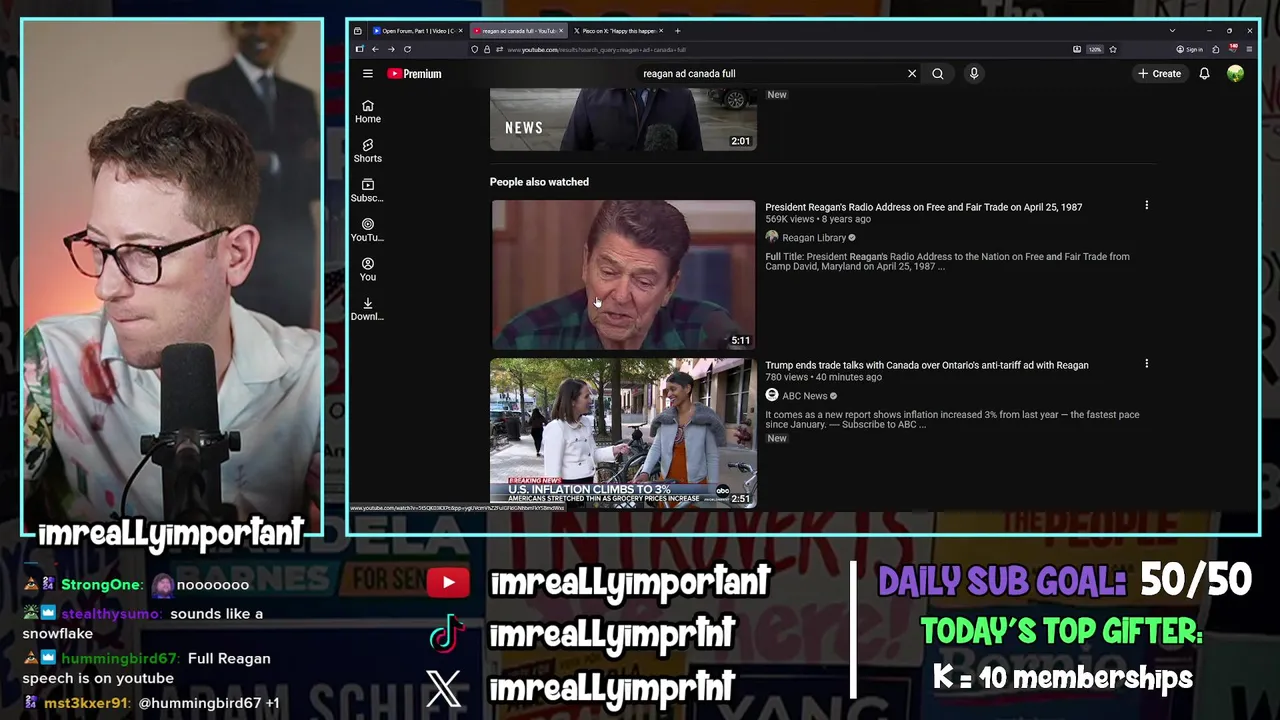
Task: Open the account avatar menu
Action: [x=1236, y=74]
